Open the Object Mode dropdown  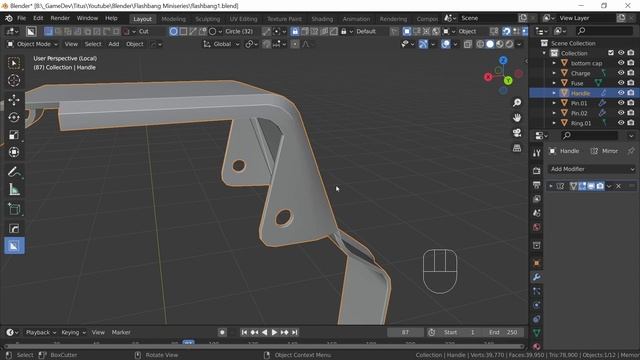point(33,44)
